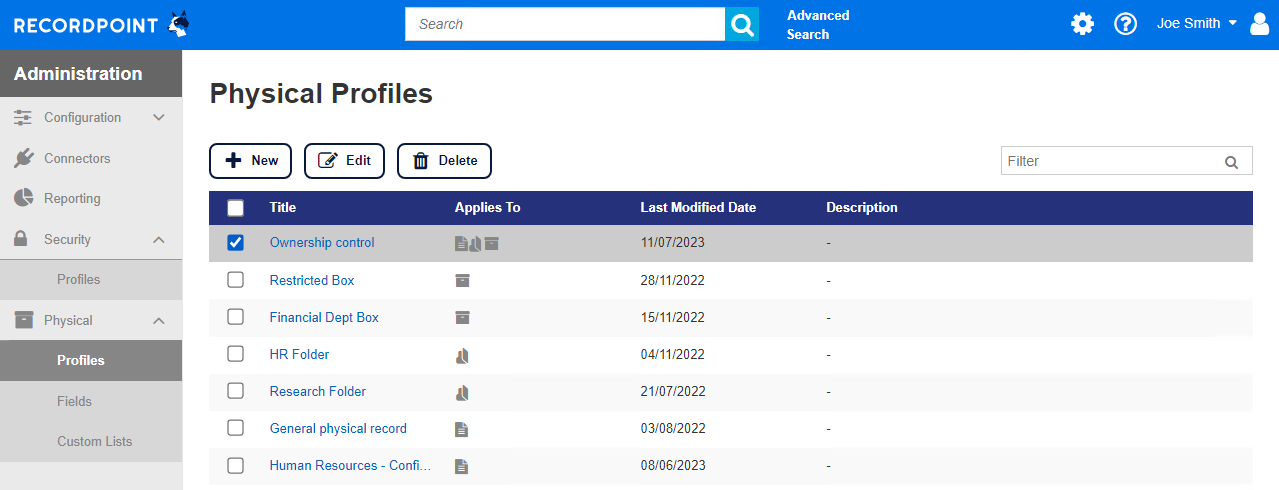Collapse the Security section chevron
The width and height of the screenshot is (1279, 490).
pyautogui.click(x=158, y=239)
